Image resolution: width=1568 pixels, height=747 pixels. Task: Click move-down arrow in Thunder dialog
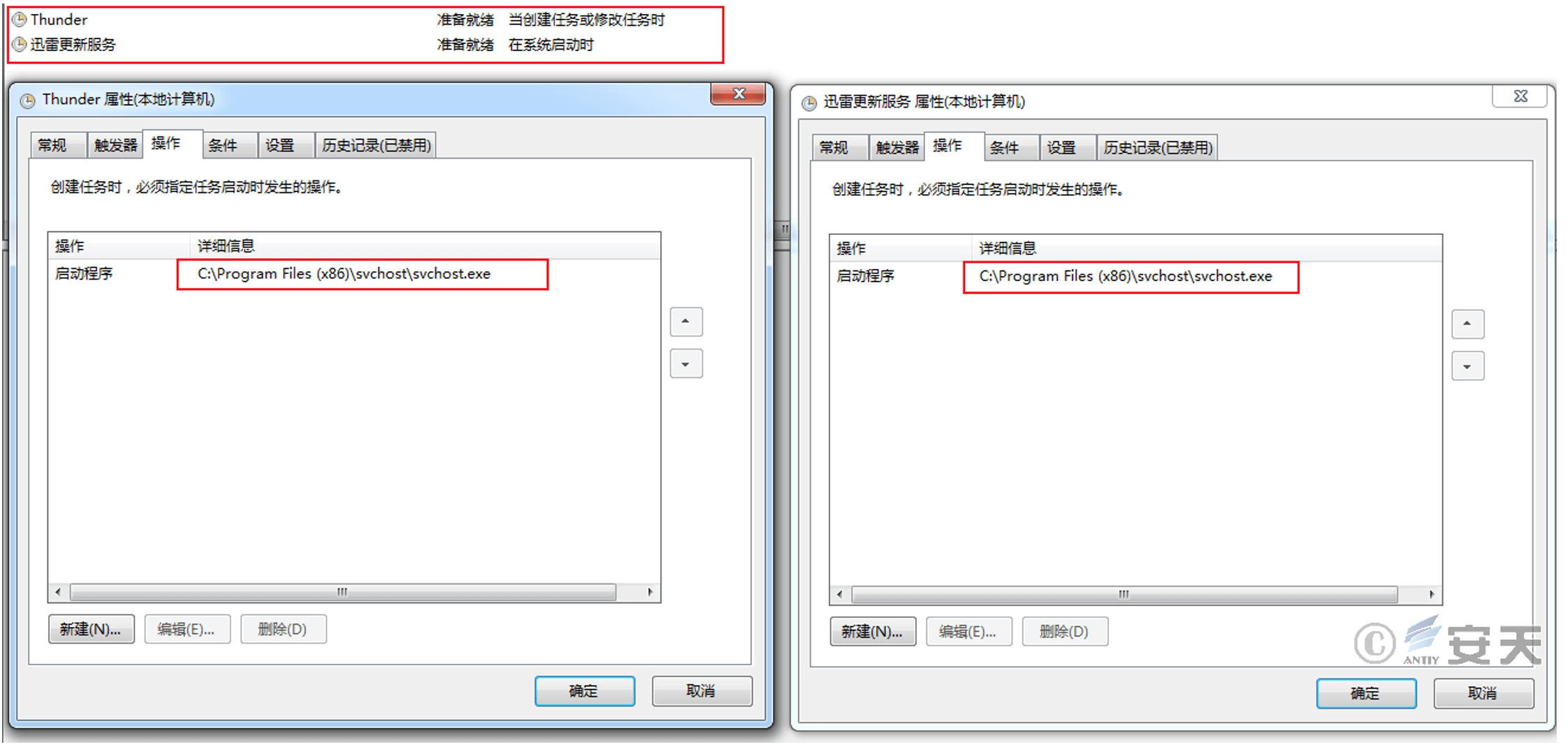pos(685,363)
